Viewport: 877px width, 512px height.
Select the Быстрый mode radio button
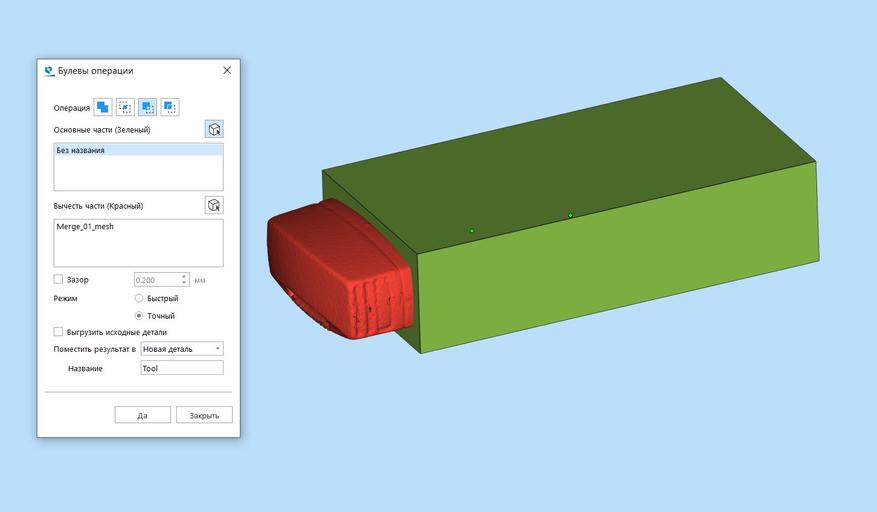[139, 298]
